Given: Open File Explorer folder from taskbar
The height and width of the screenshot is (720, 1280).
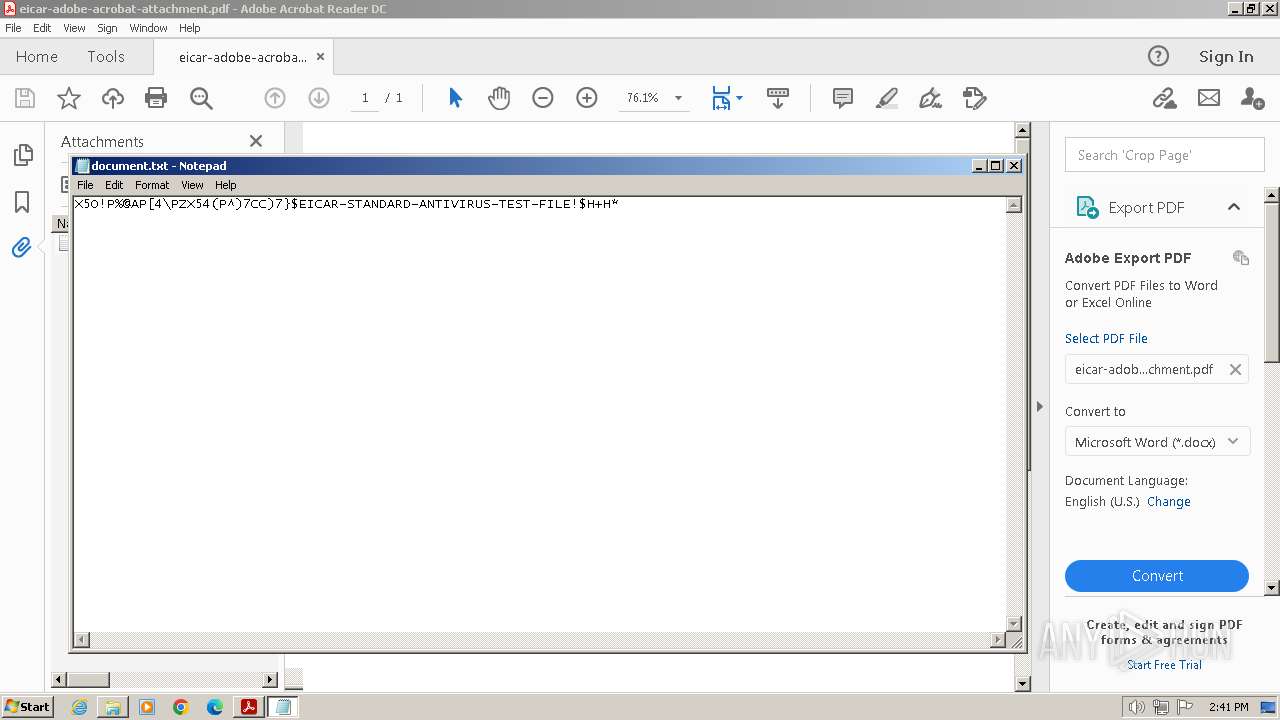Looking at the screenshot, I should 113,707.
